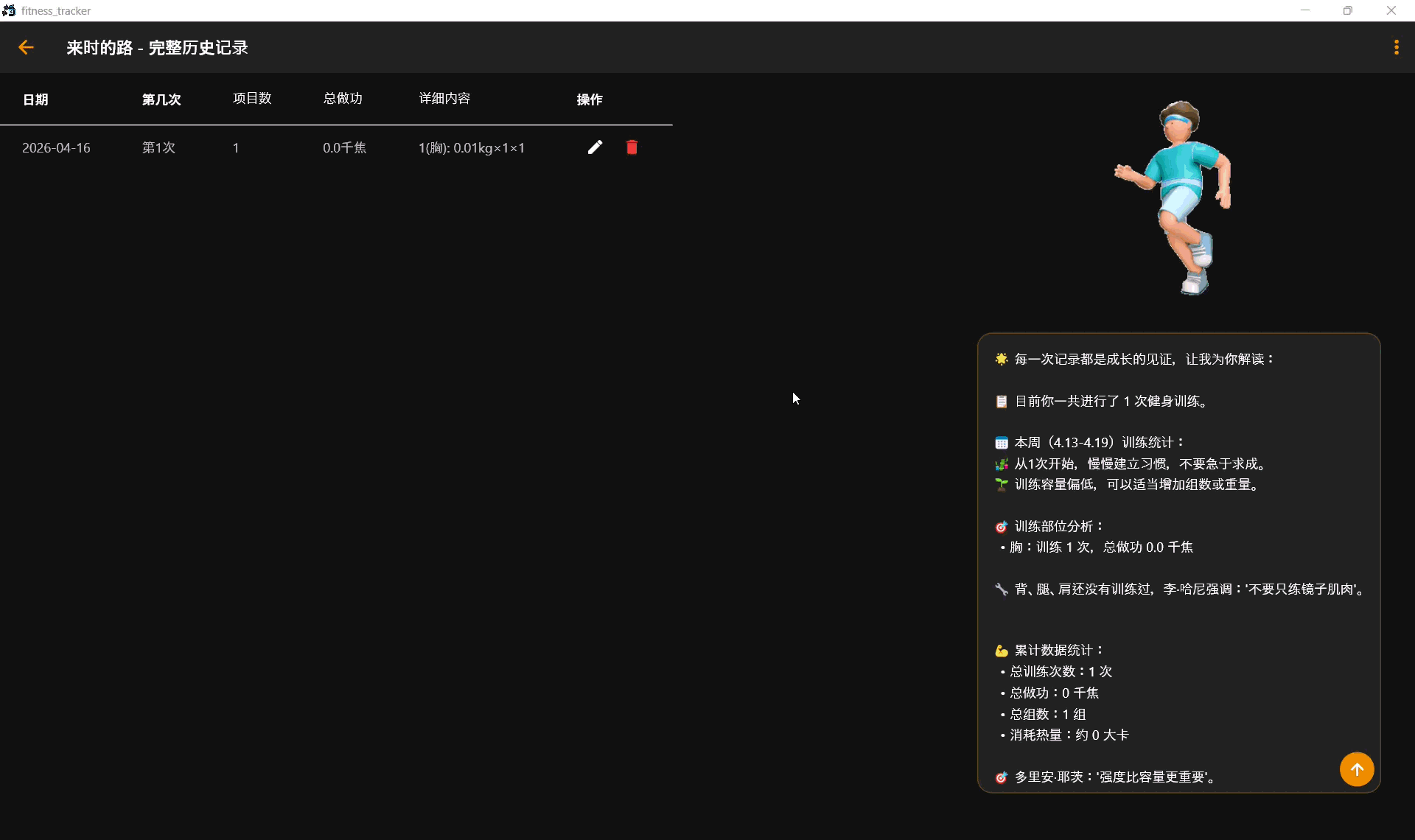This screenshot has height=840, width=1415.
Task: Click the 李·哈尼 quote about untrained muscles
Action: [1181, 589]
